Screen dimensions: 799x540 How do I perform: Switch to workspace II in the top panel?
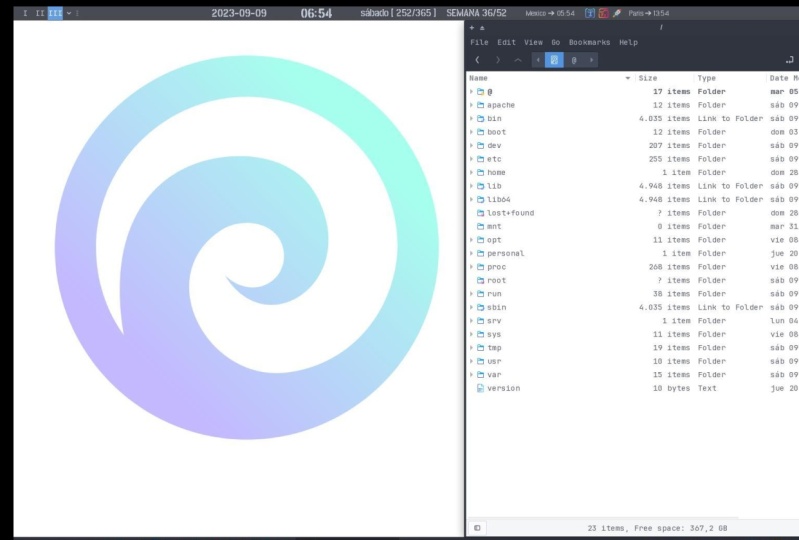point(40,13)
